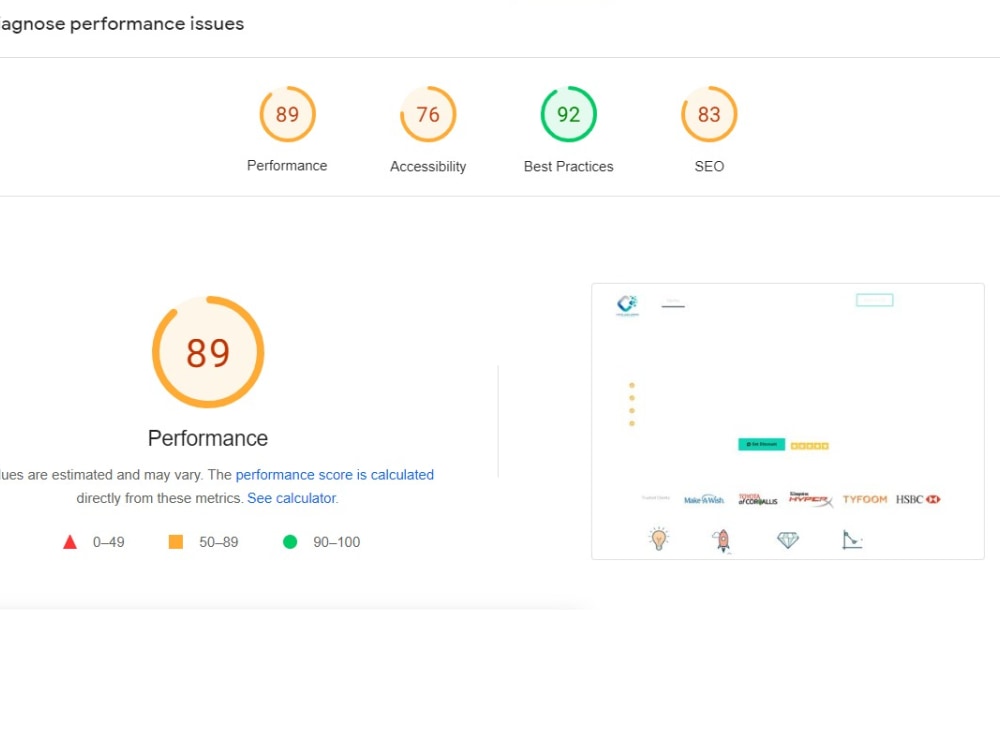Click the large 89 Performance gauge
Viewport: 1000px width, 750px height.
(208, 351)
